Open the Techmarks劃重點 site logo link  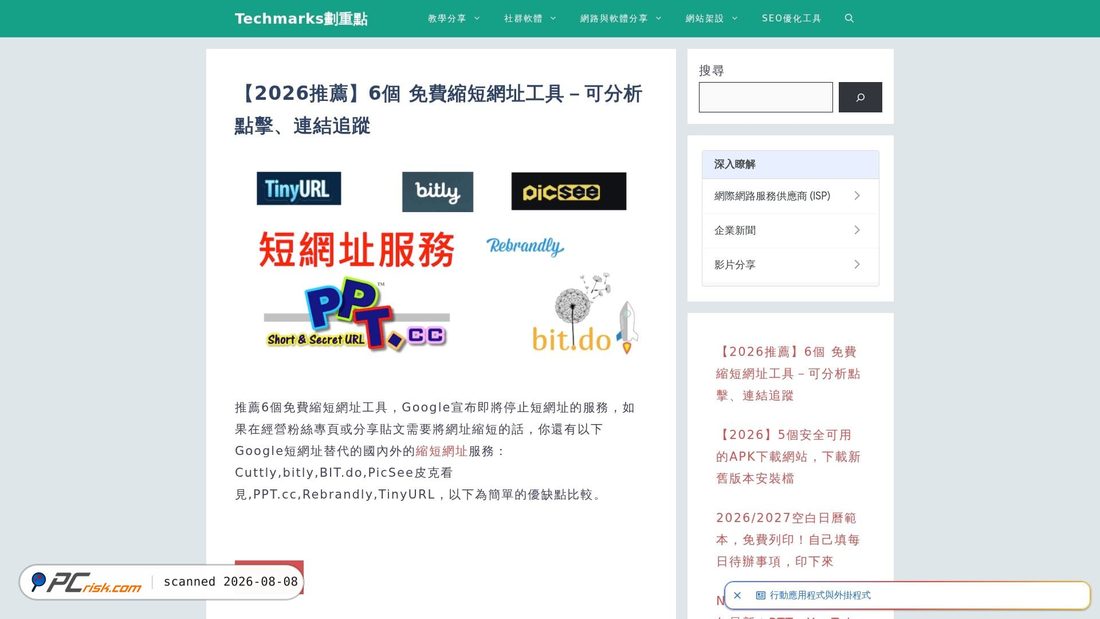click(301, 18)
